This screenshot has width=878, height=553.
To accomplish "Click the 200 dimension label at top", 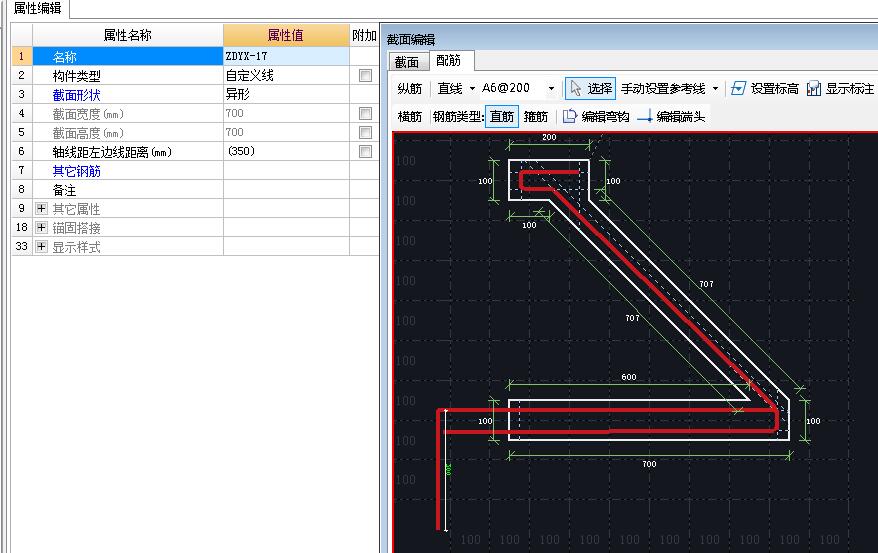I will [549, 137].
